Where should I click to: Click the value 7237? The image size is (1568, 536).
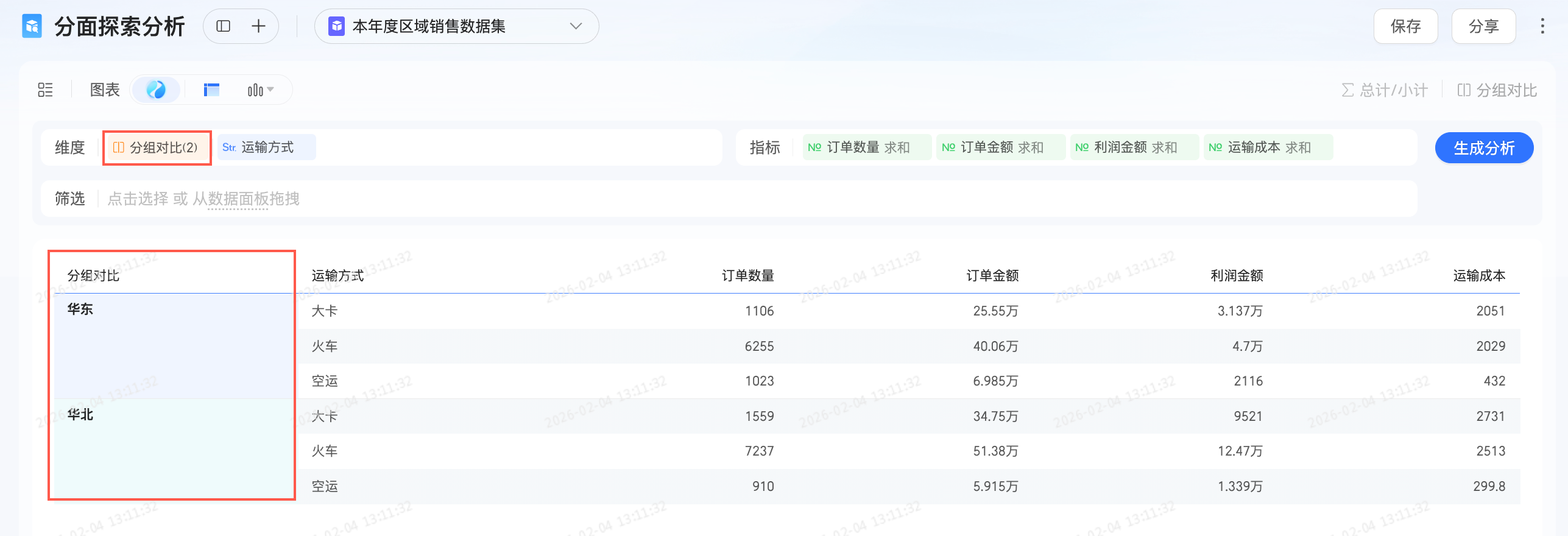[x=759, y=451]
